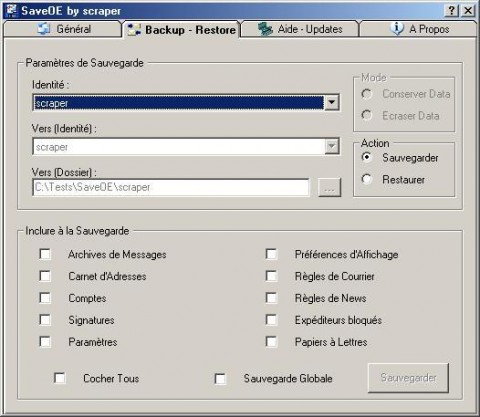Open the Aide - Updates tab
This screenshot has height=417, width=480.
point(300,29)
